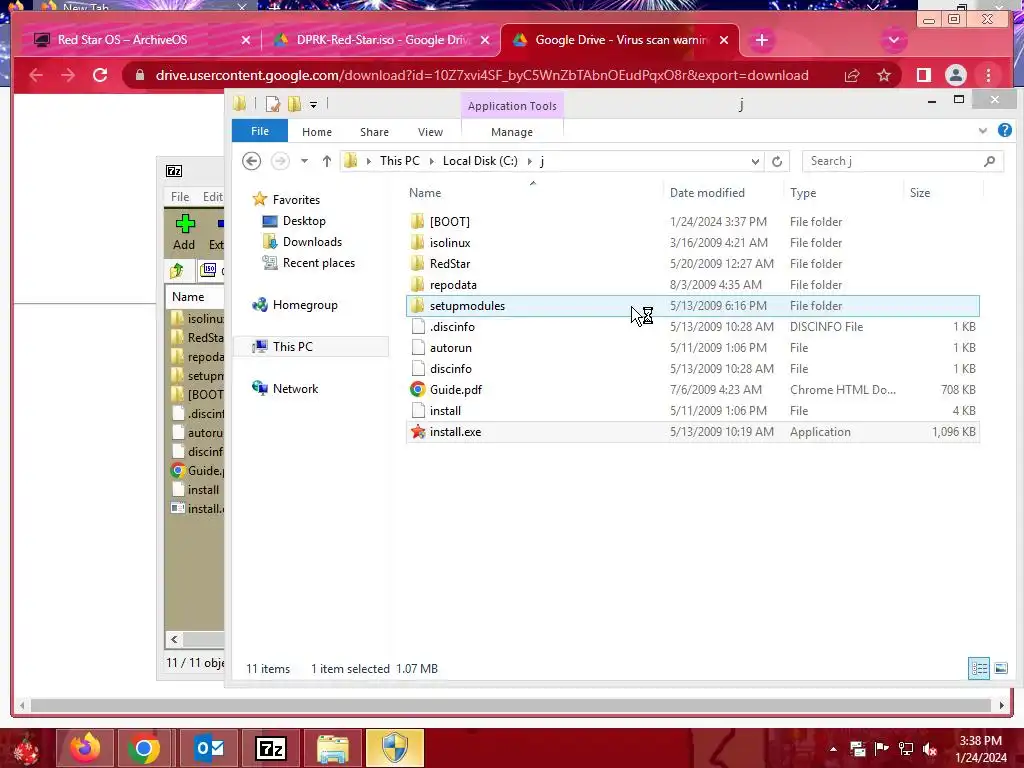Select the repodata folder icon
Image resolution: width=1024 pixels, height=768 pixels.
(x=417, y=285)
